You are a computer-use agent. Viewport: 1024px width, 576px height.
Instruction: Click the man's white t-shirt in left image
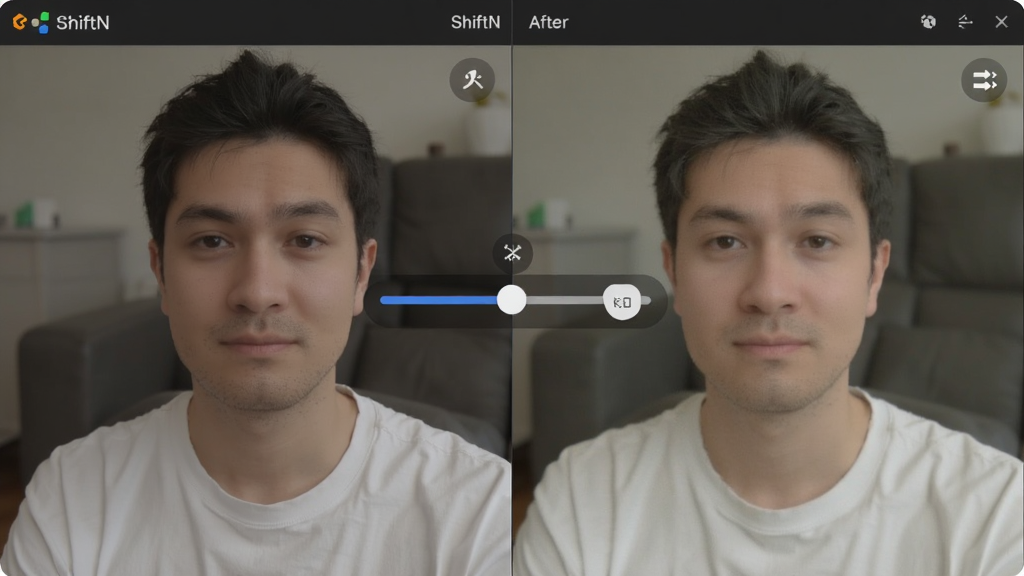(255, 496)
